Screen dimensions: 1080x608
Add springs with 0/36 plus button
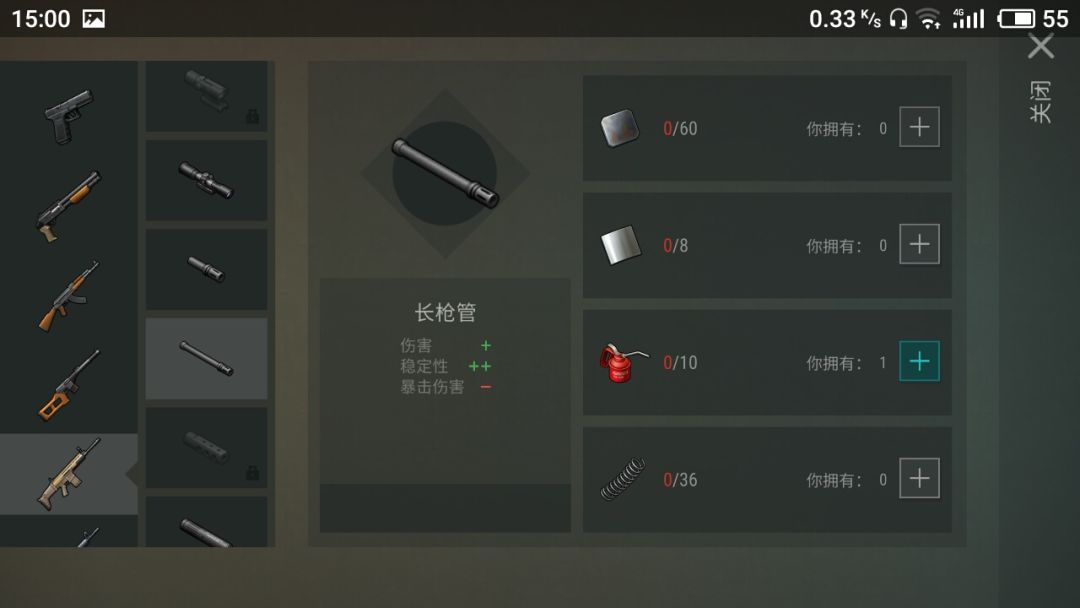(x=920, y=478)
